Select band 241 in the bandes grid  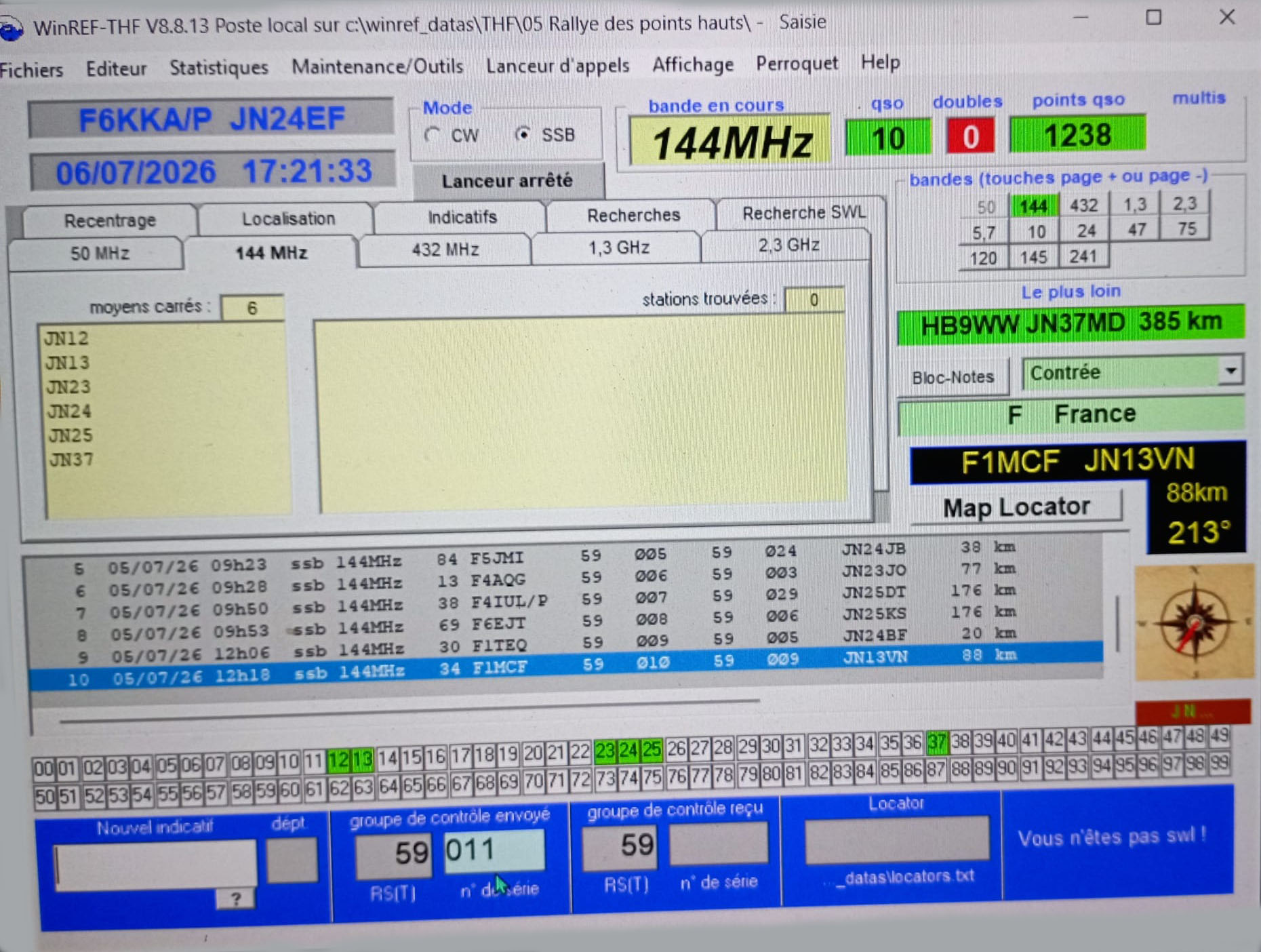point(1083,256)
